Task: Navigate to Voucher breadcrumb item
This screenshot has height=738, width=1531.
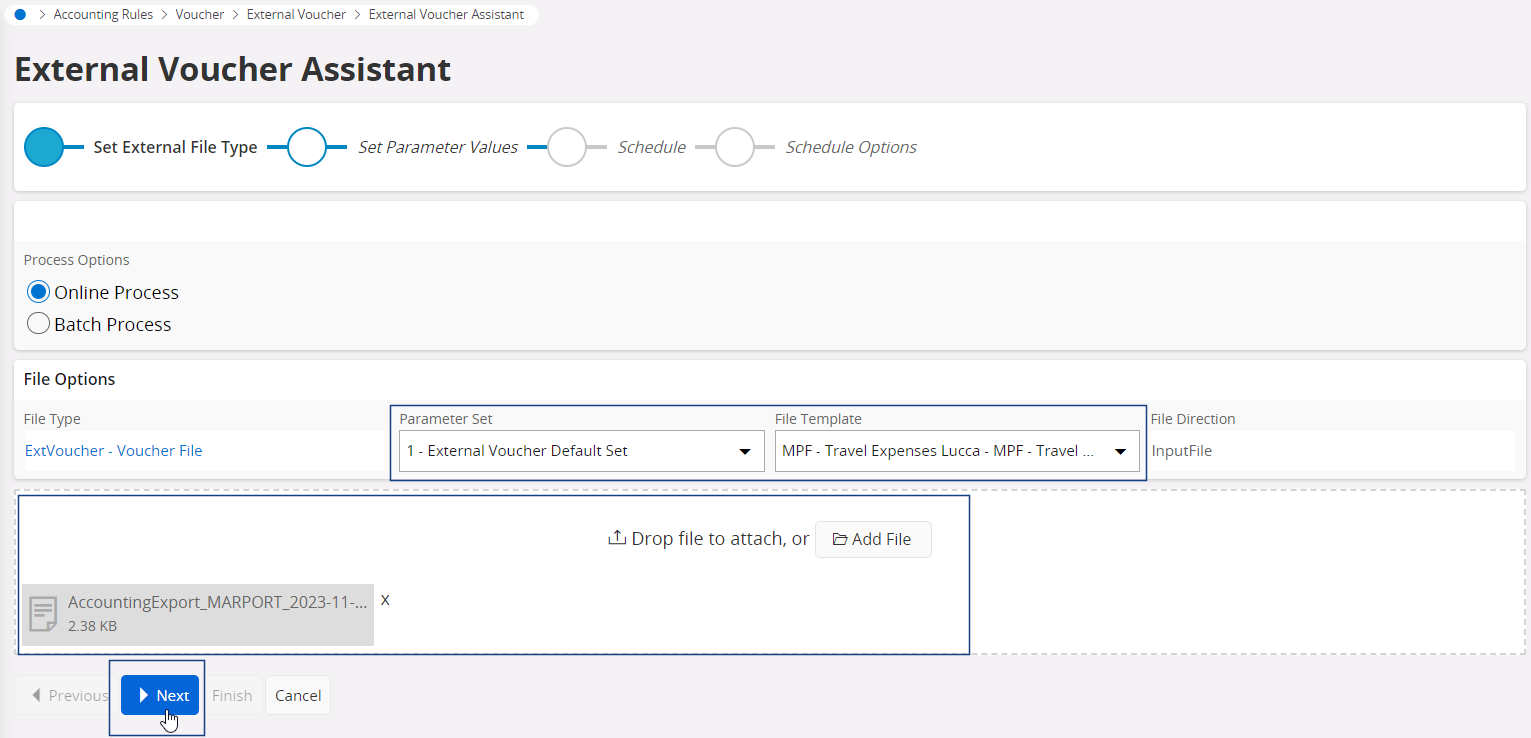Action: click(200, 15)
